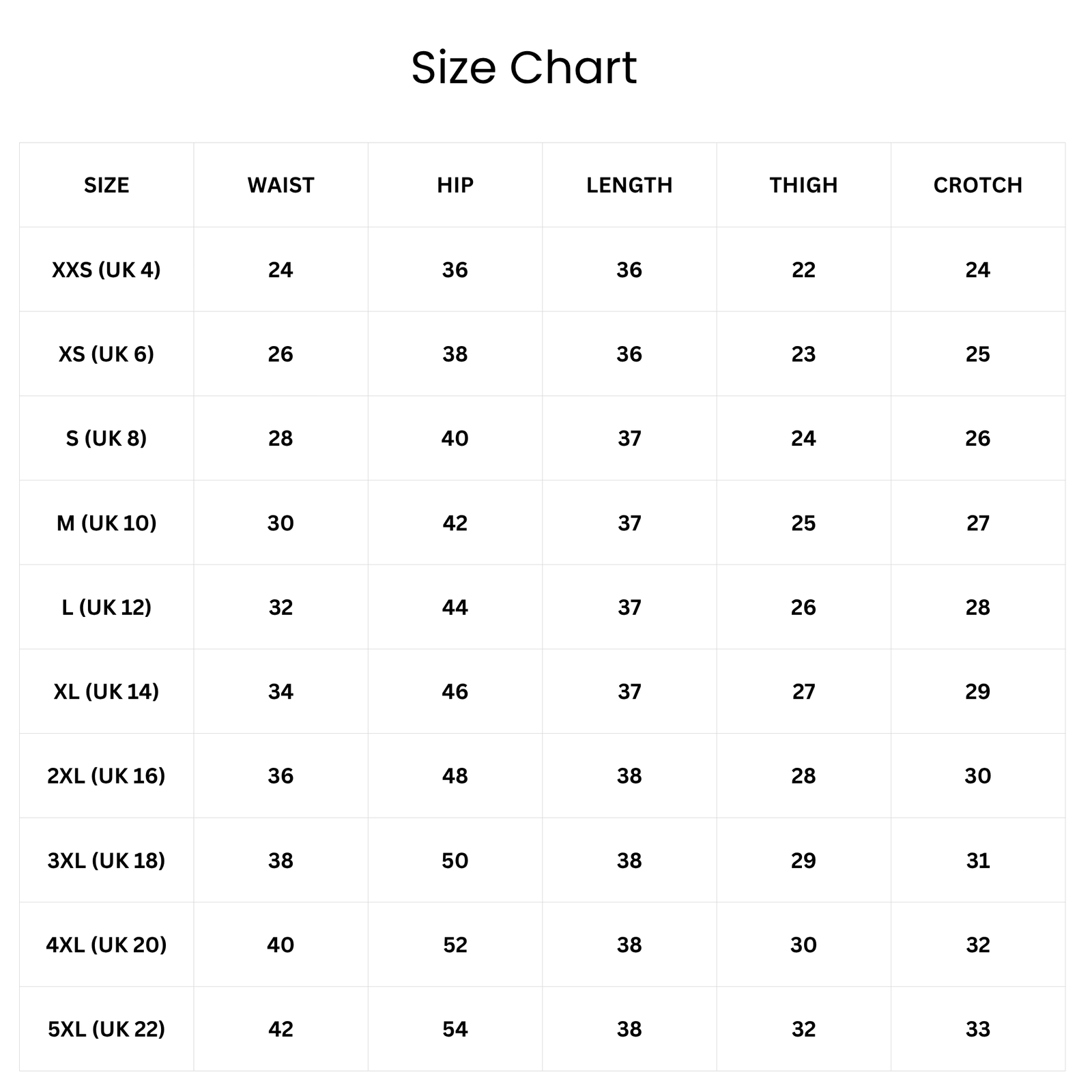Click the 3XL (UK 18) size cell
This screenshot has height=1092, width=1092.
(106, 860)
